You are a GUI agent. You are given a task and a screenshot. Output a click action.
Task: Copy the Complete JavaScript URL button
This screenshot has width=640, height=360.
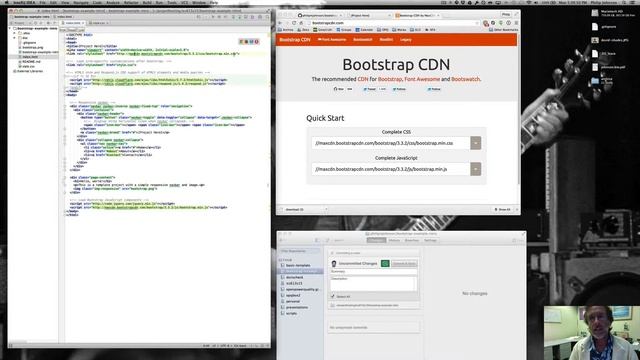[476, 169]
